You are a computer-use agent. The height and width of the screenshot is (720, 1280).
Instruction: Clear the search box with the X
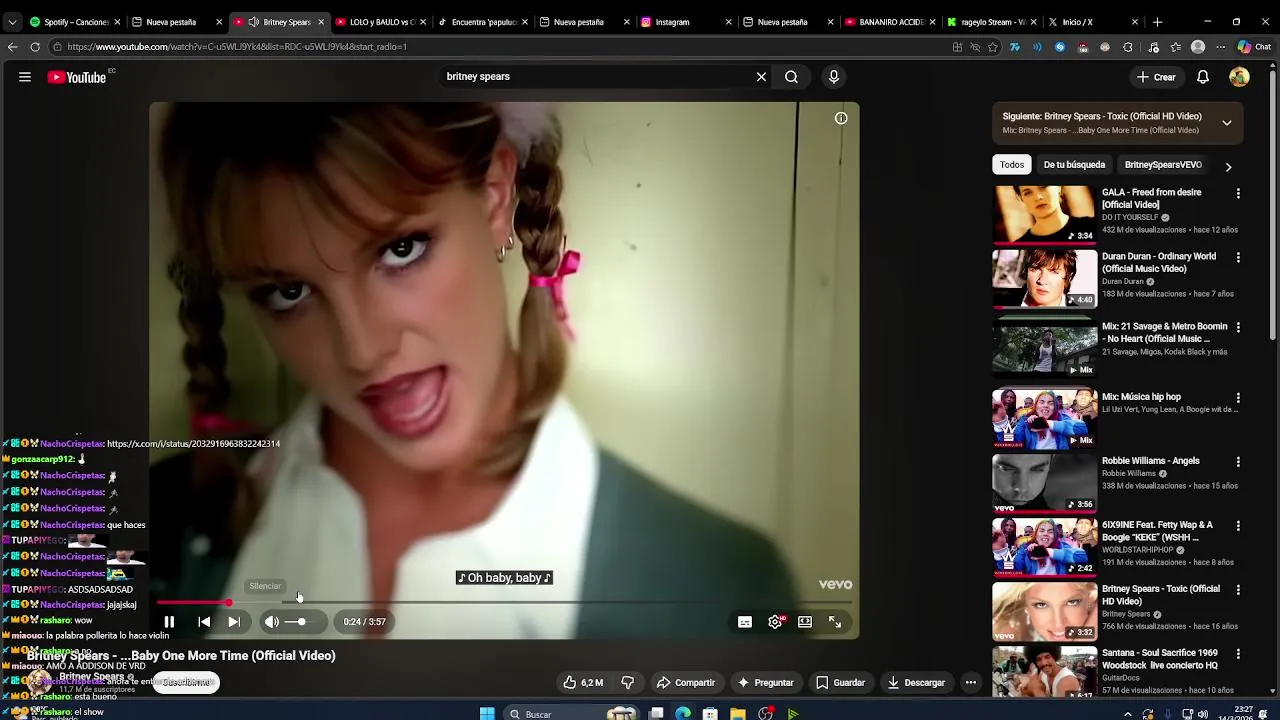761,77
